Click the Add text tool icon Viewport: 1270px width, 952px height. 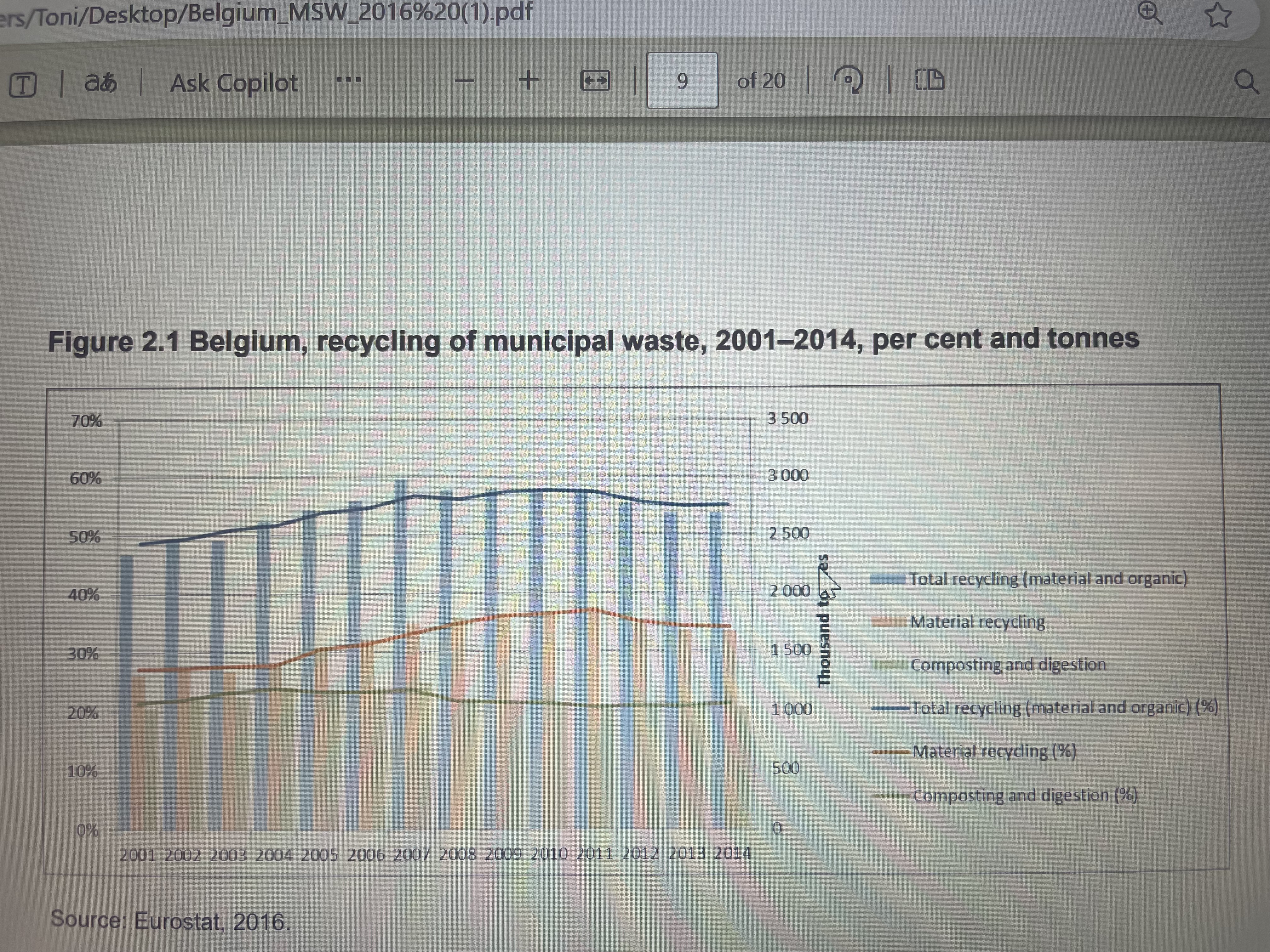23,85
